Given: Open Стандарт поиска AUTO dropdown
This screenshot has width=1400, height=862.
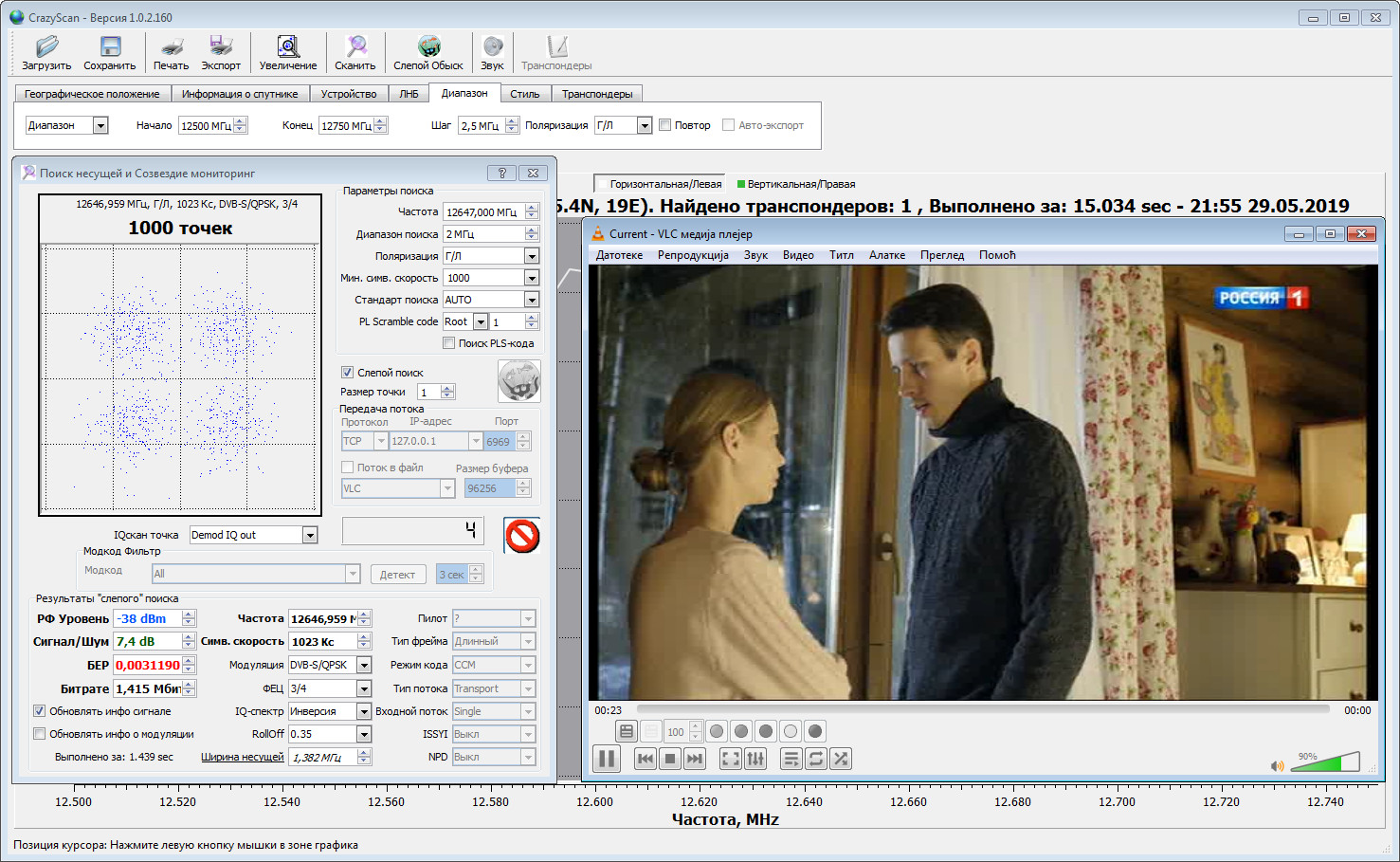Looking at the screenshot, I should click(532, 300).
